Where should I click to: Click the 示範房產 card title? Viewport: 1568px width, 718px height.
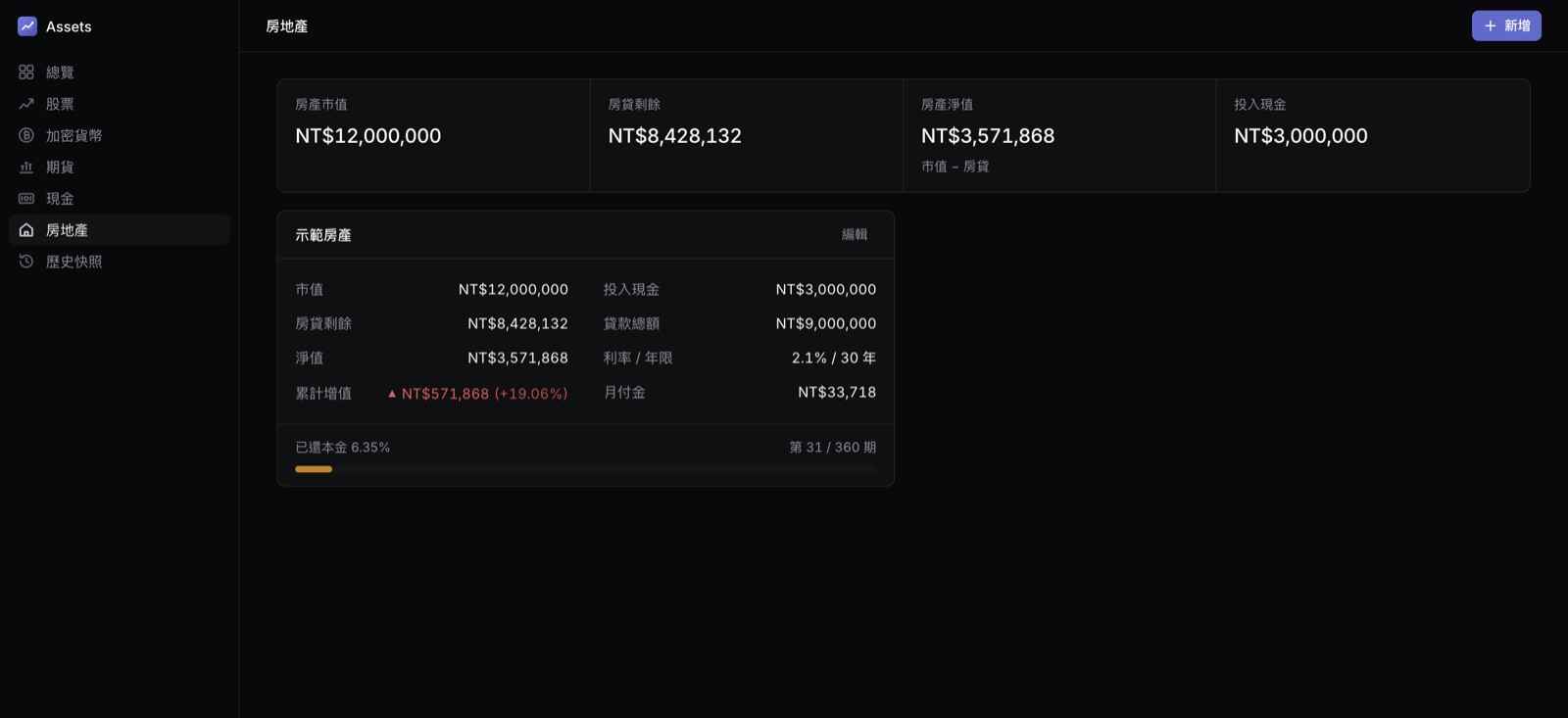(323, 235)
